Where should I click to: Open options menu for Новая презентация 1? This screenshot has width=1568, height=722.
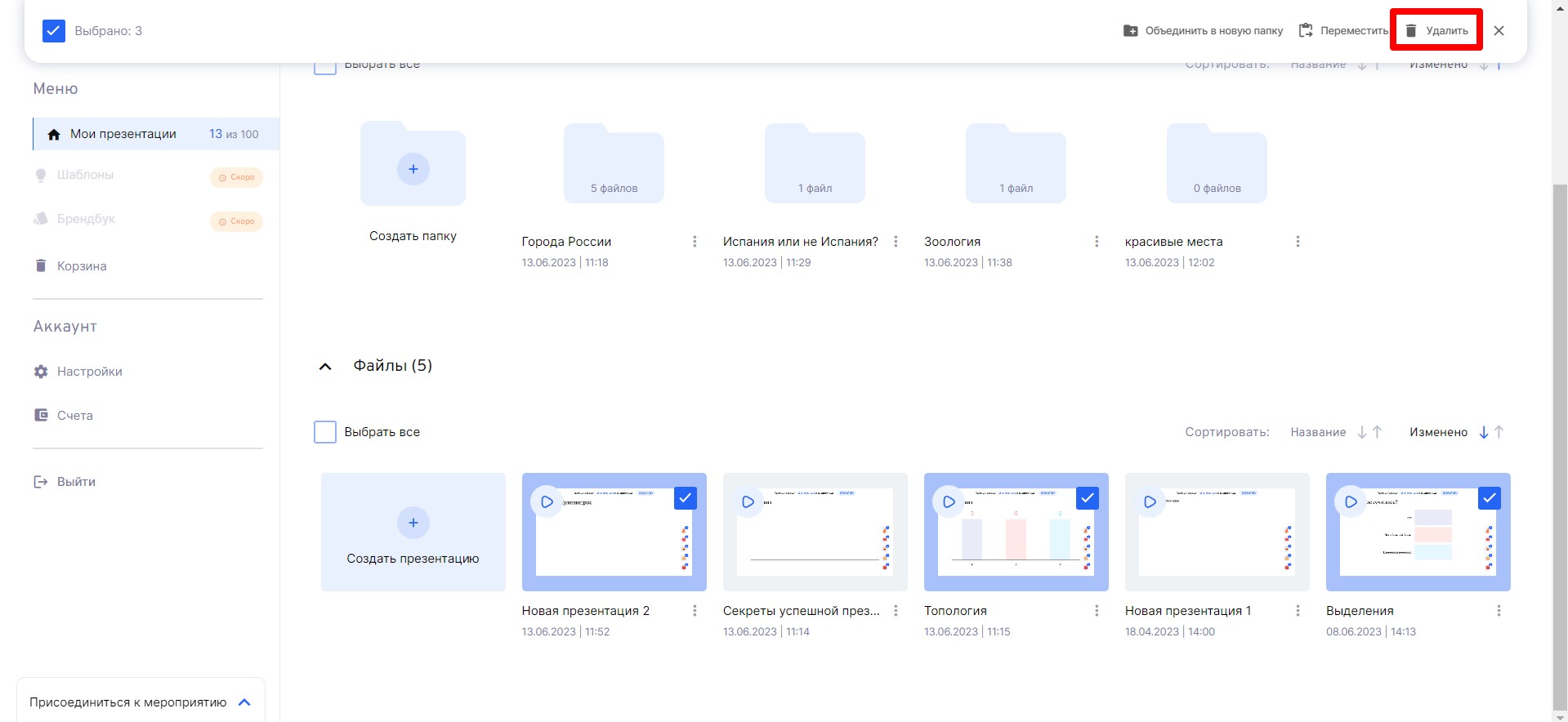[x=1298, y=611]
